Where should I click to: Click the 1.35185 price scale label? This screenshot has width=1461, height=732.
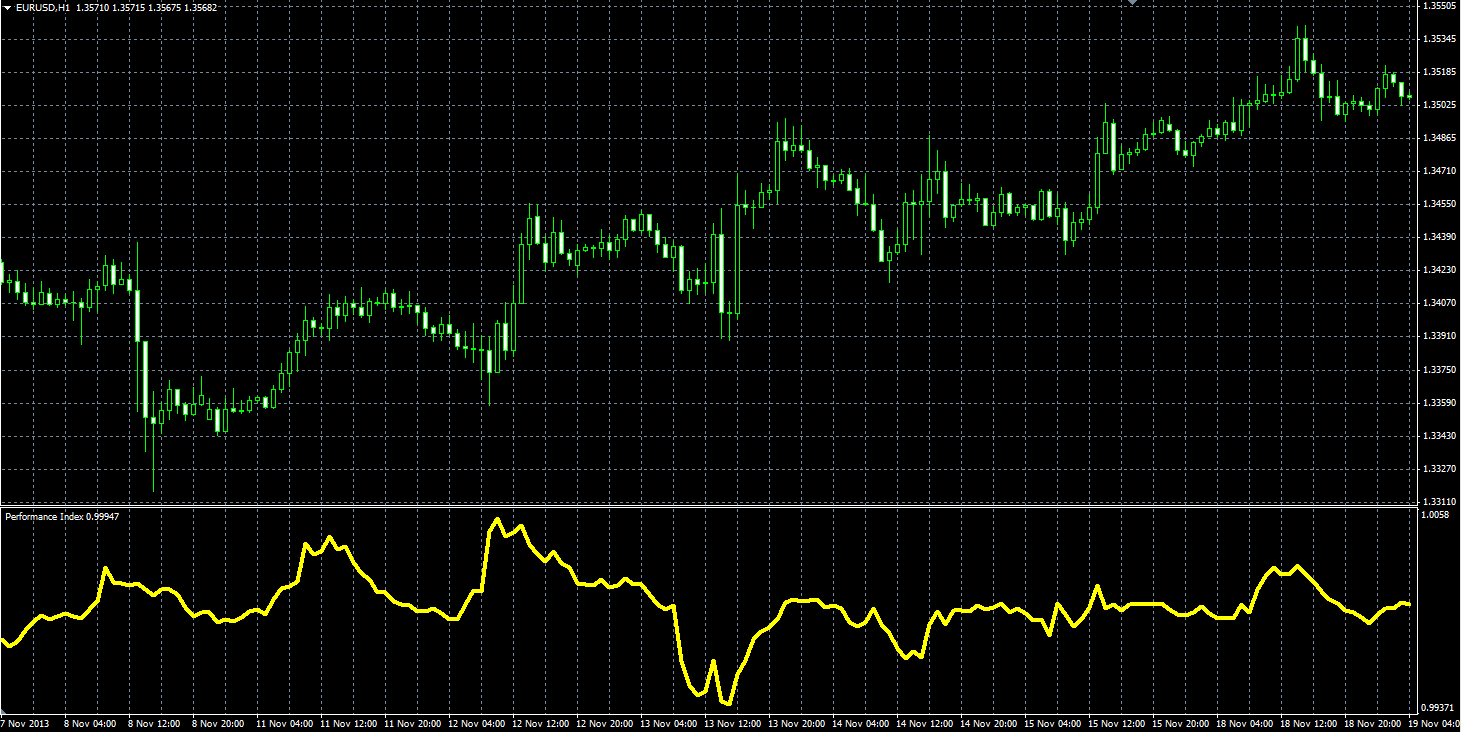point(1438,72)
